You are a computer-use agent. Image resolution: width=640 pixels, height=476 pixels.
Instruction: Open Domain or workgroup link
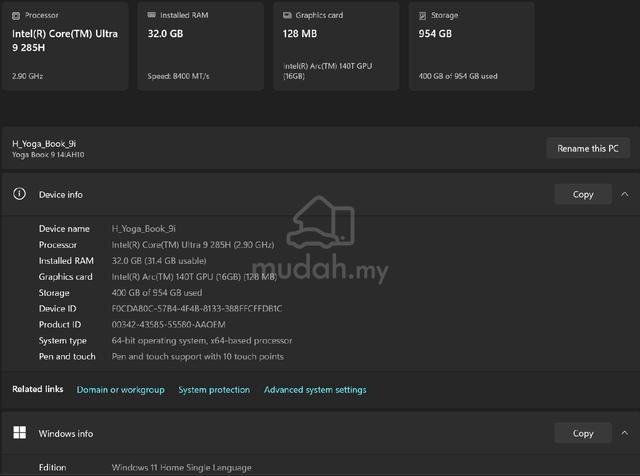point(120,389)
